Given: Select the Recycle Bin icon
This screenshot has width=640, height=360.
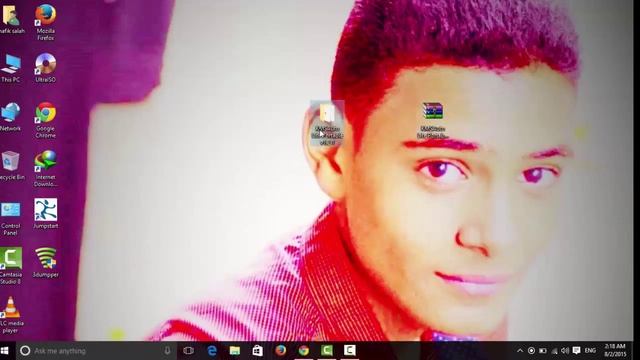Looking at the screenshot, I should point(11,165).
